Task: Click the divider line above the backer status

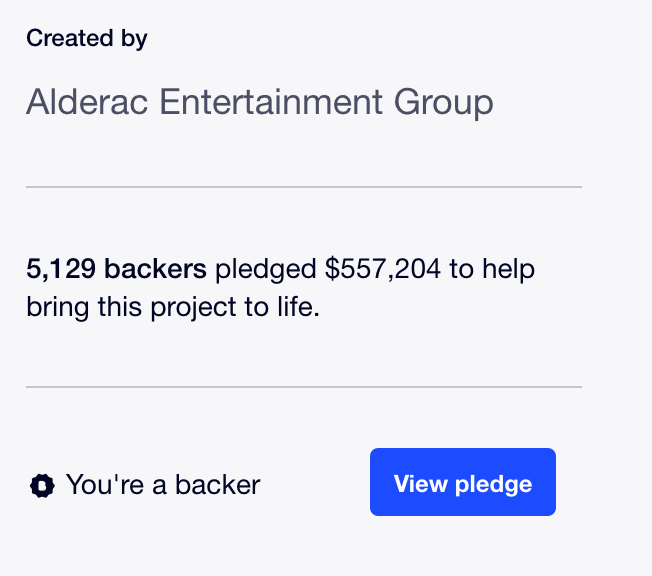Action: (304, 387)
